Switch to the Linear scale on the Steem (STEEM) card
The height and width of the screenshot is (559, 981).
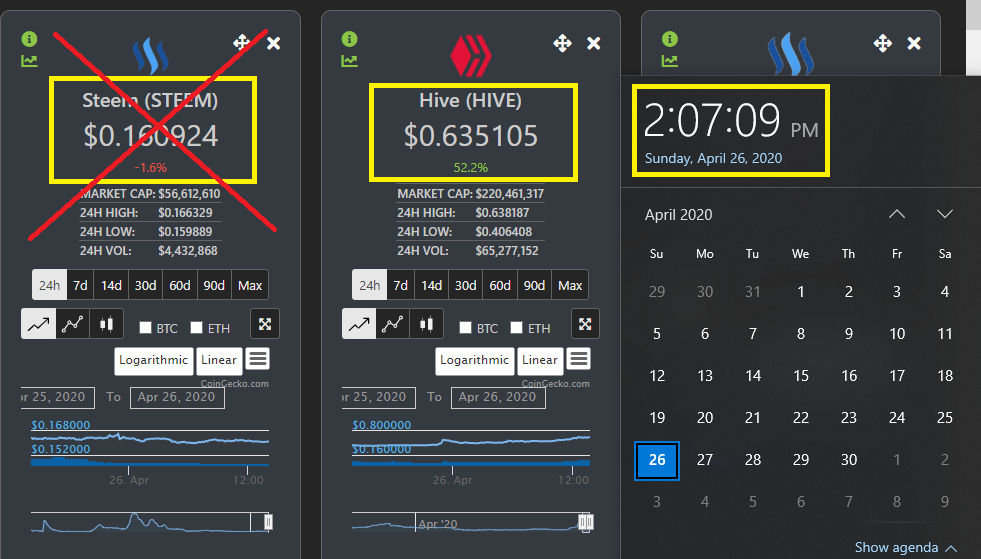tap(219, 361)
